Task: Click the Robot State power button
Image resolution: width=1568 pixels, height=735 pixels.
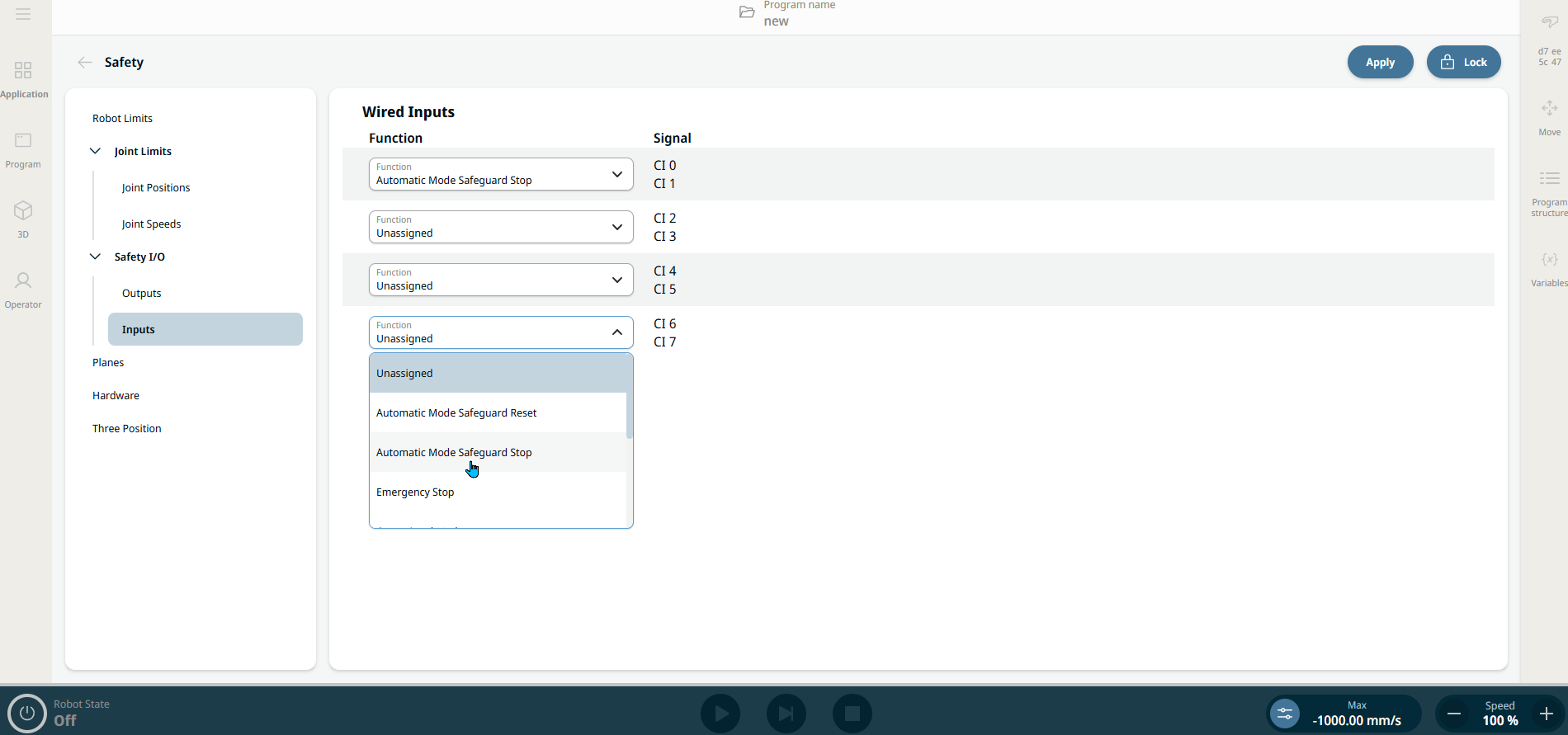Action: click(27, 713)
